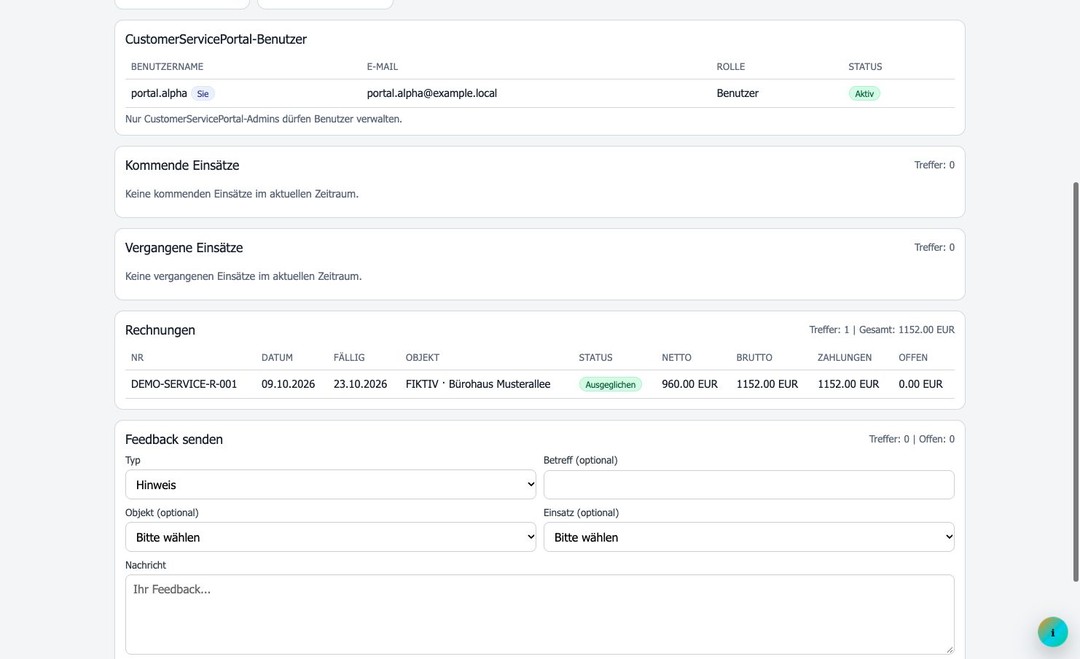Click the due date 23.10.2026
Screen dimensions: 1080x659
coord(360,384)
